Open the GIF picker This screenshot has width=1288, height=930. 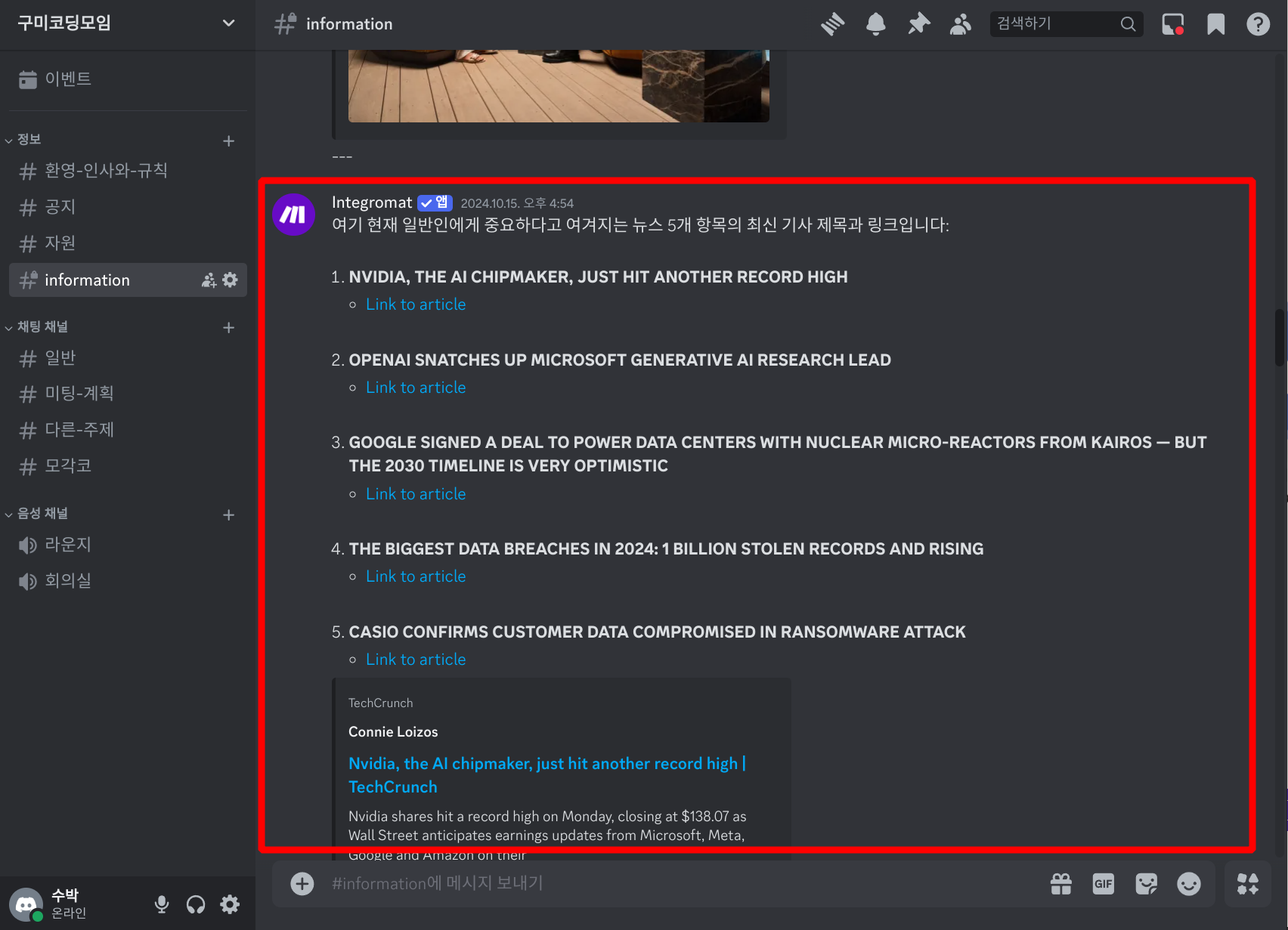(x=1104, y=883)
